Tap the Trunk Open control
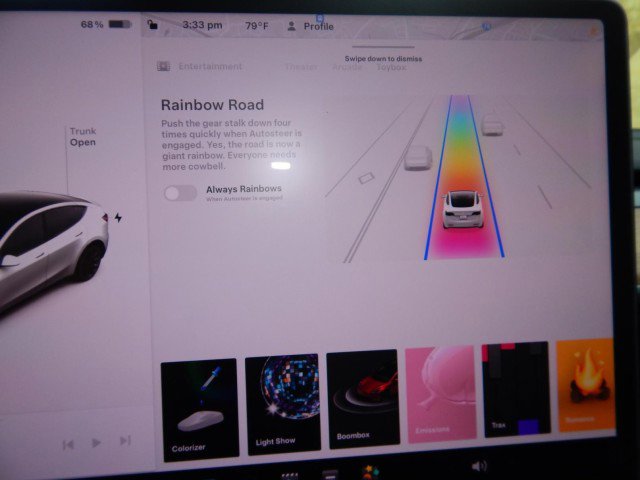 (82, 136)
